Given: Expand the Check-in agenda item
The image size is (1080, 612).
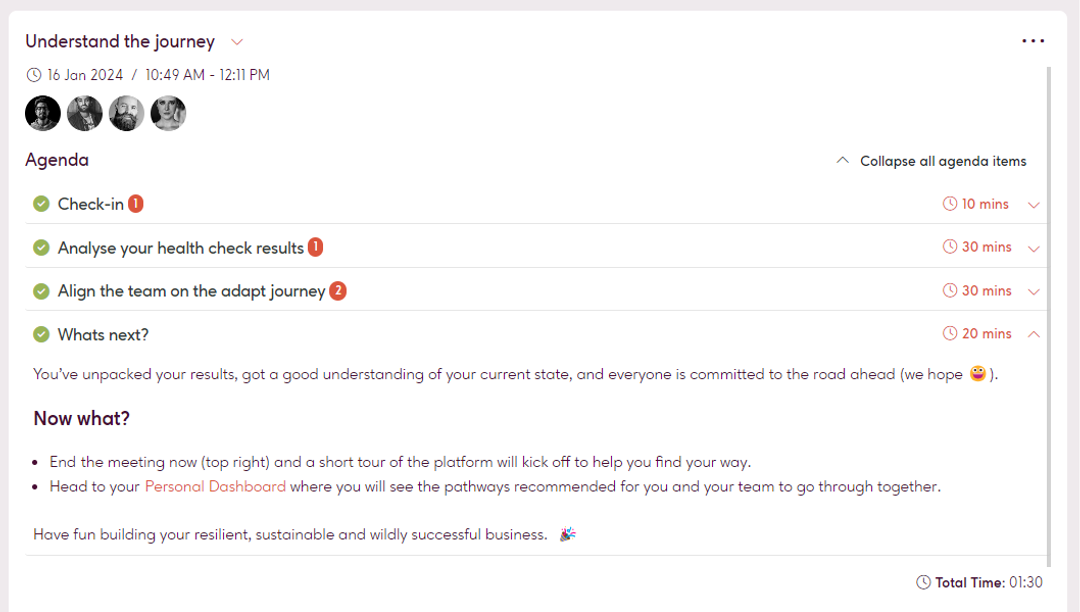Looking at the screenshot, I should click(1034, 204).
